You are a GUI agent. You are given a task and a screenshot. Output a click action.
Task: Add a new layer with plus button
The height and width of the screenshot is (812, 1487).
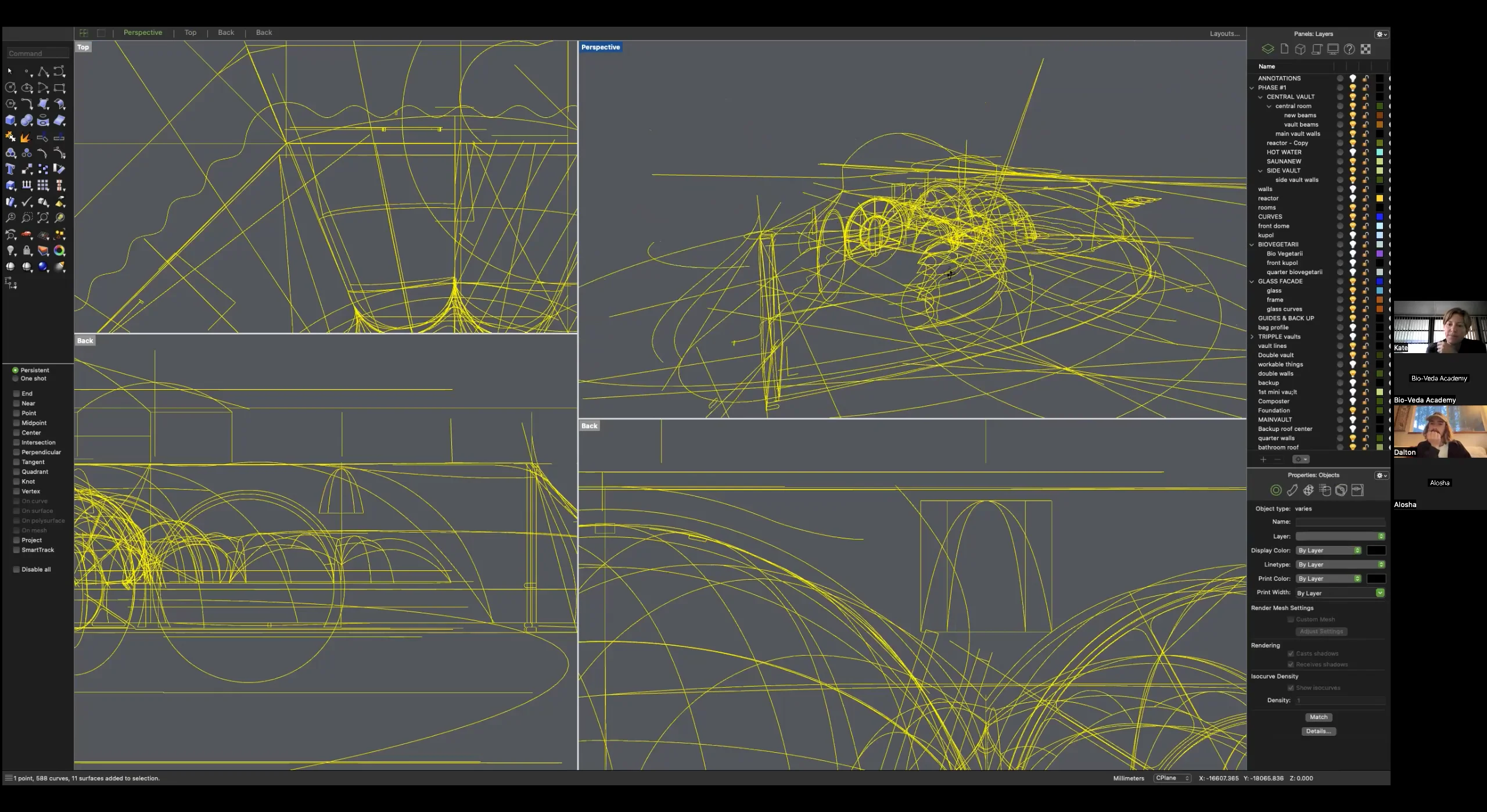(1263, 459)
